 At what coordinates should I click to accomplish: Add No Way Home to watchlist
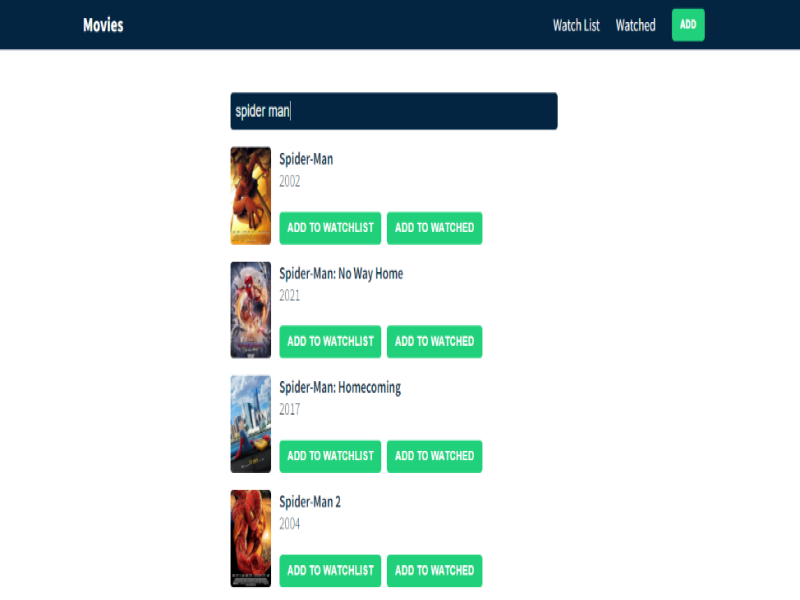330,341
